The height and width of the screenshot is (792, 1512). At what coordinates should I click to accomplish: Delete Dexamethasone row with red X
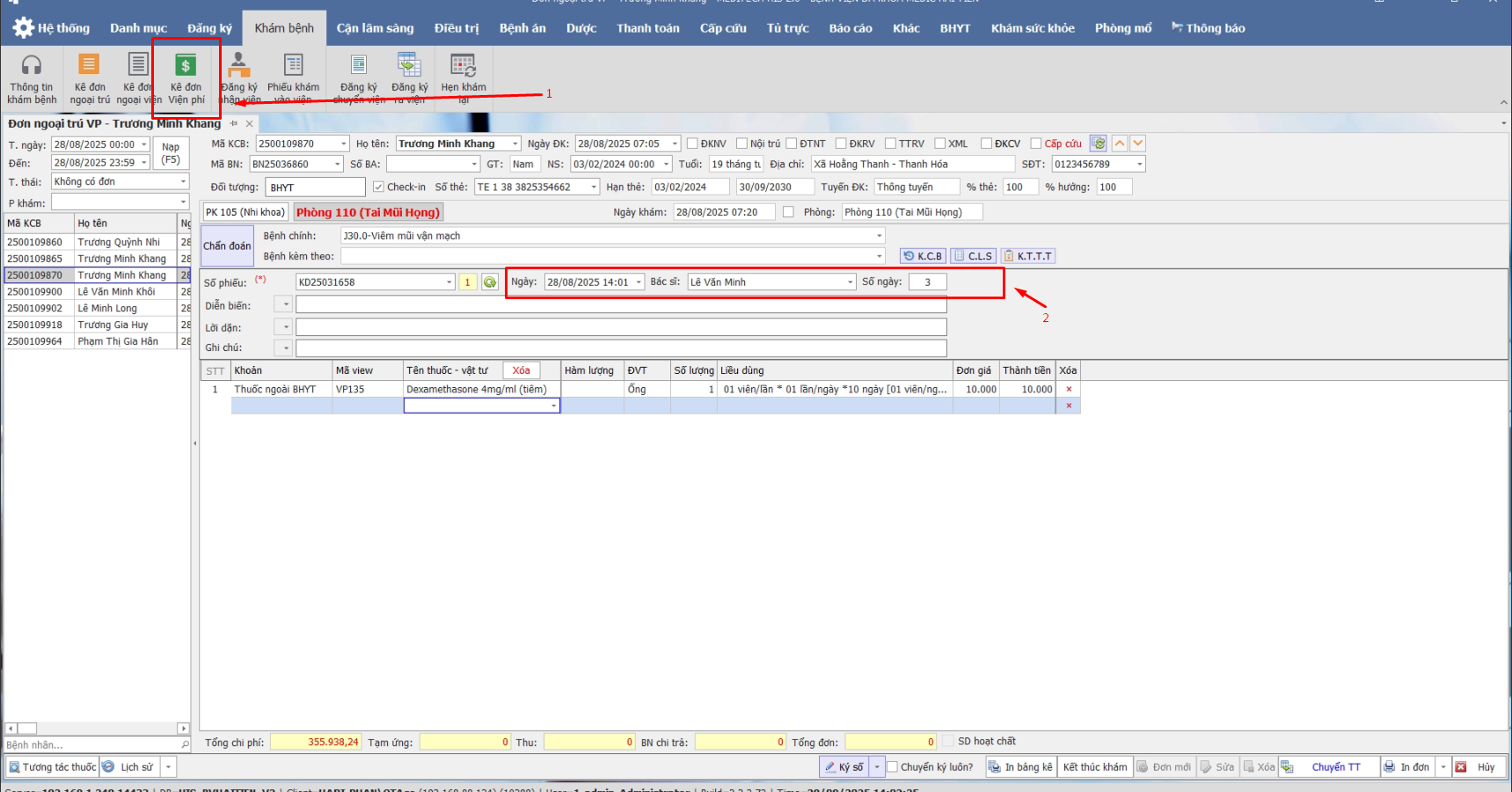click(1069, 389)
